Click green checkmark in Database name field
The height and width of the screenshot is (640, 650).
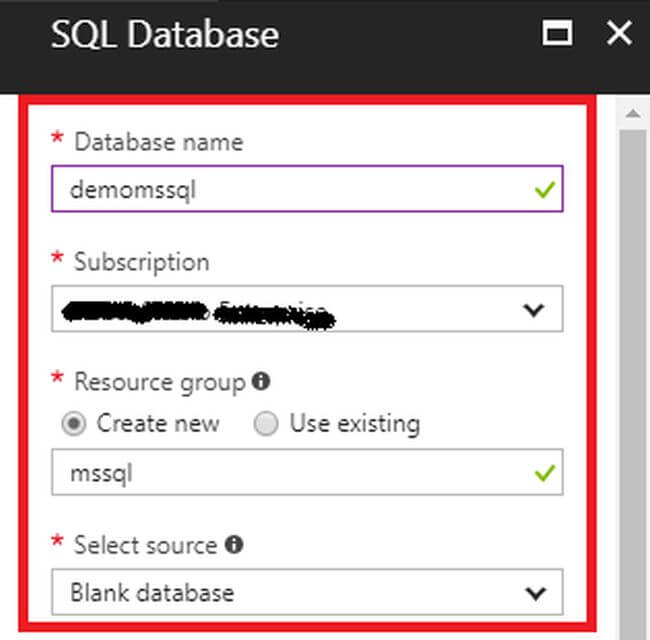coord(544,189)
